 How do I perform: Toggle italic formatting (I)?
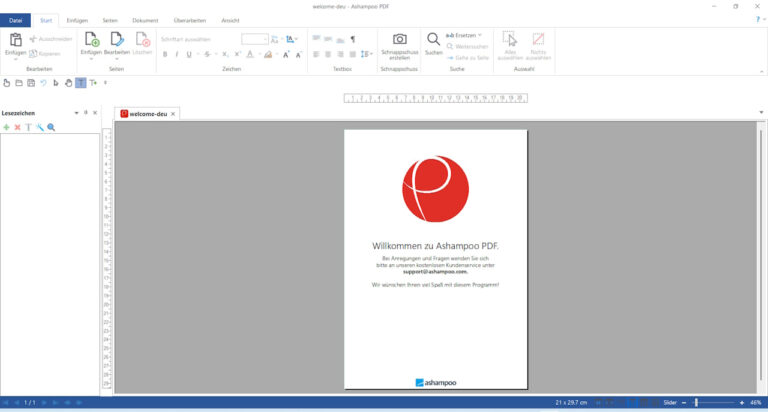(x=177, y=54)
